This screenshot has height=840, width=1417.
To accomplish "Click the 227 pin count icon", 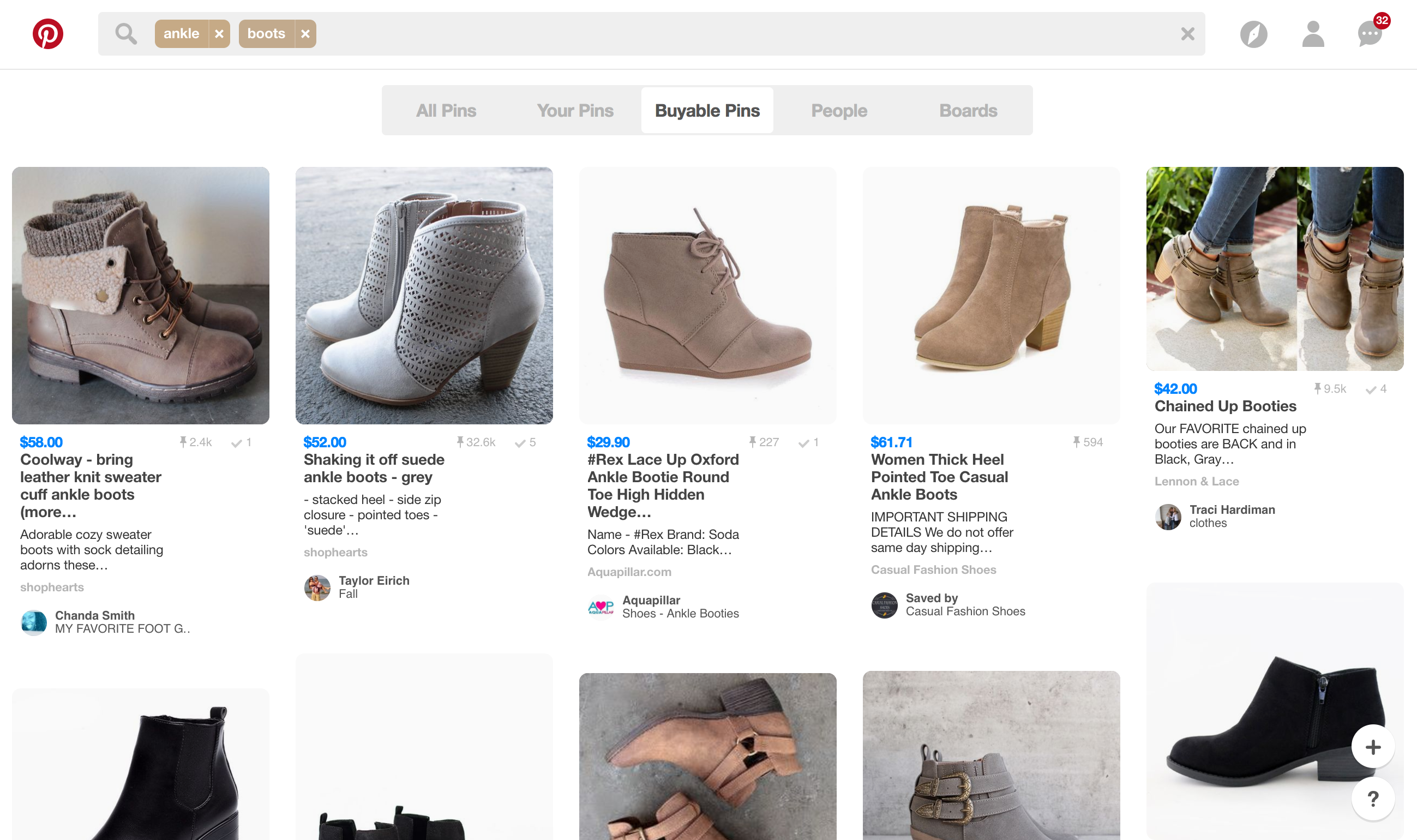I will point(752,442).
